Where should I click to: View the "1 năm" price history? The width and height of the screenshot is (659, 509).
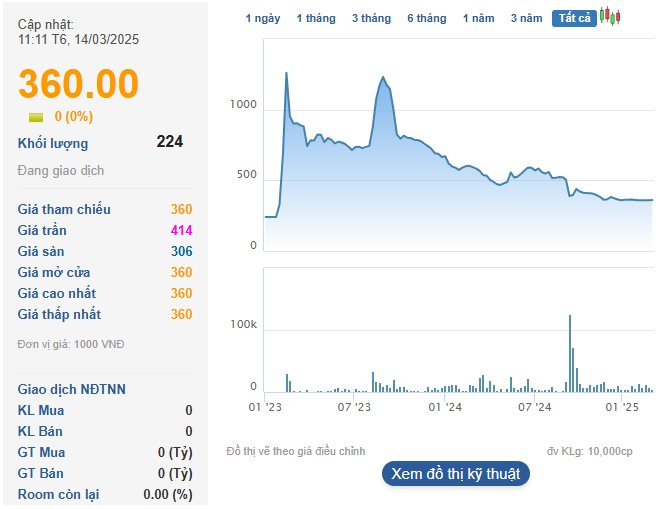[x=478, y=19]
